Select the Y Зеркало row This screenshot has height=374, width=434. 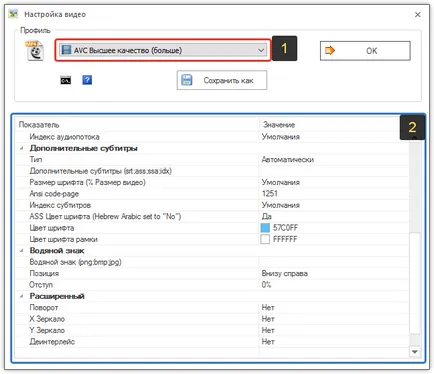point(212,330)
